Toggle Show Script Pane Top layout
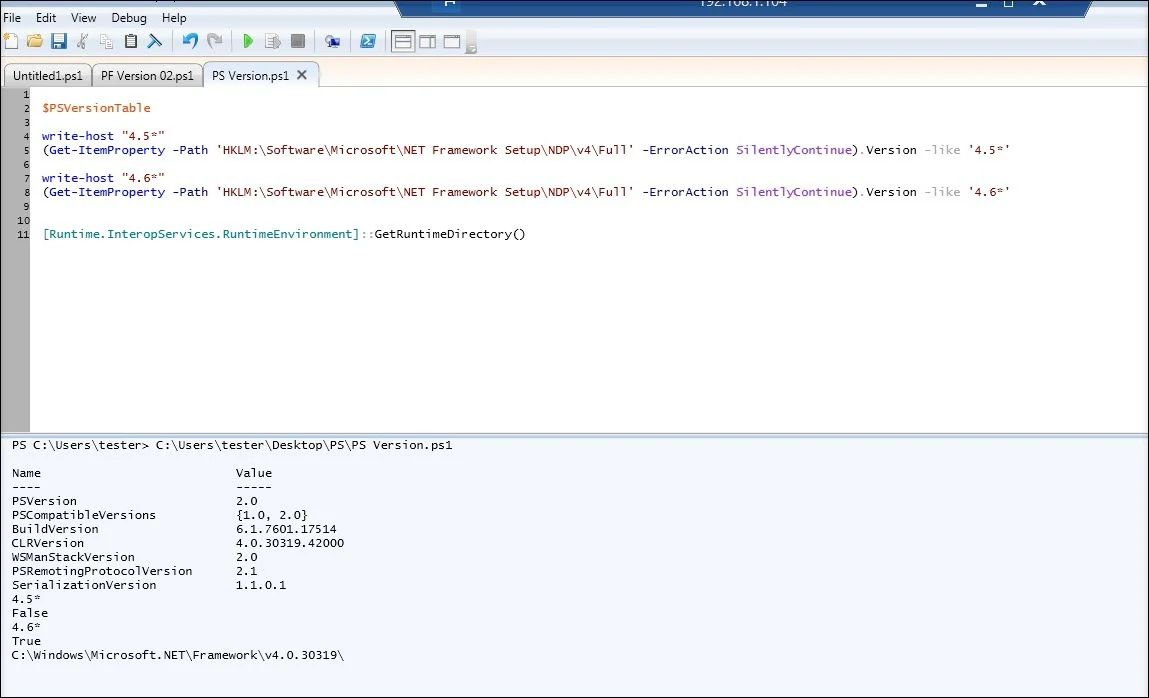The height and width of the screenshot is (698, 1149). (403, 41)
